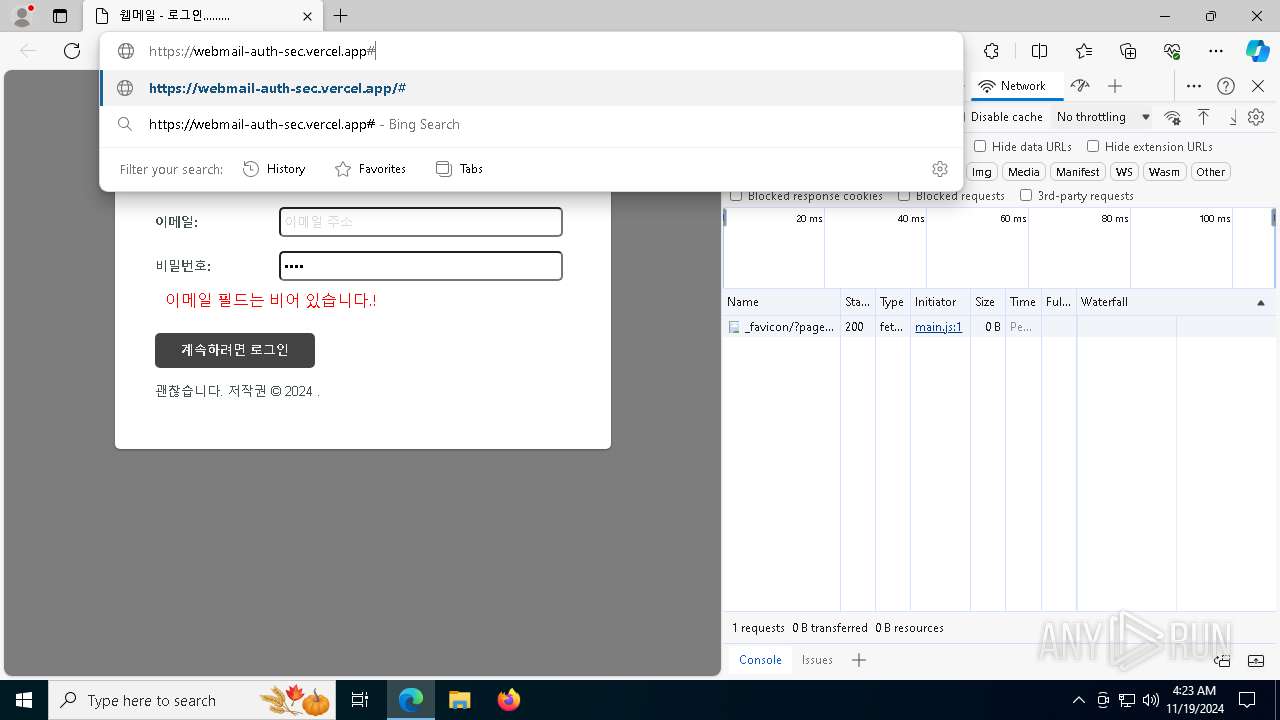This screenshot has width=1280, height=720.
Task: Click the browser refresh button
Action: (x=72, y=51)
